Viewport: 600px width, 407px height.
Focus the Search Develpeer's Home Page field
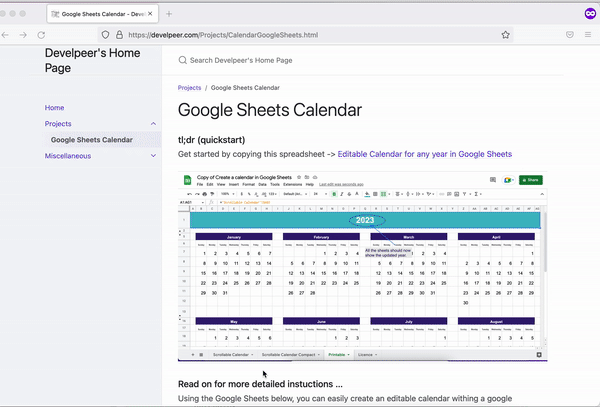click(x=241, y=60)
